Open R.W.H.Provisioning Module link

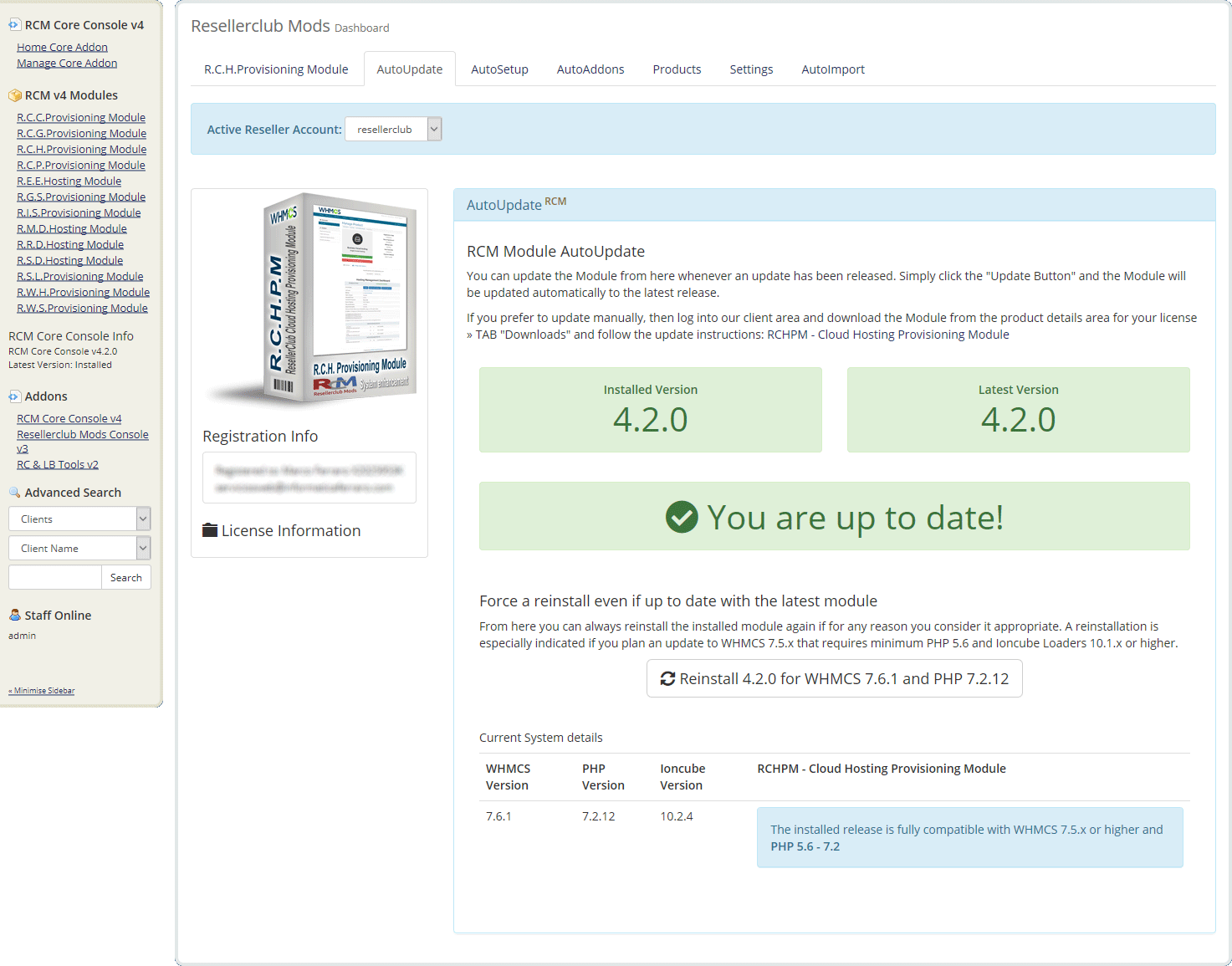83,292
